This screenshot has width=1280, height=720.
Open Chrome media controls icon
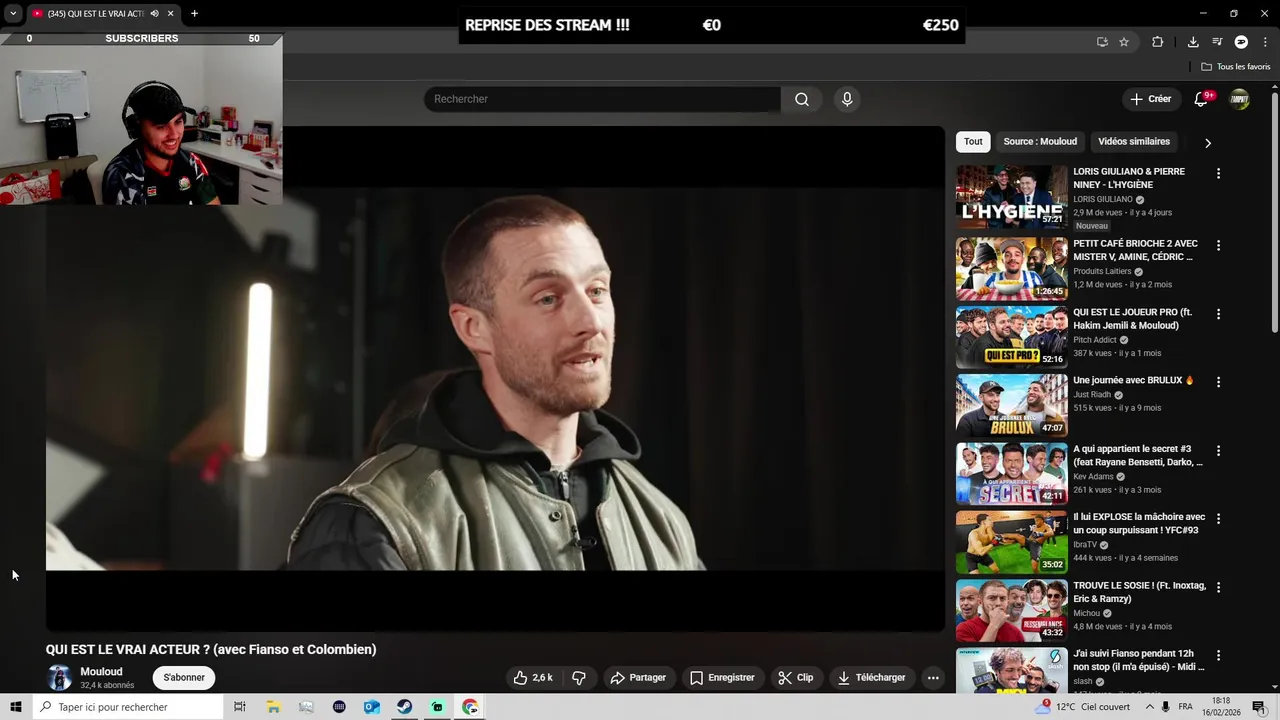coord(1217,42)
